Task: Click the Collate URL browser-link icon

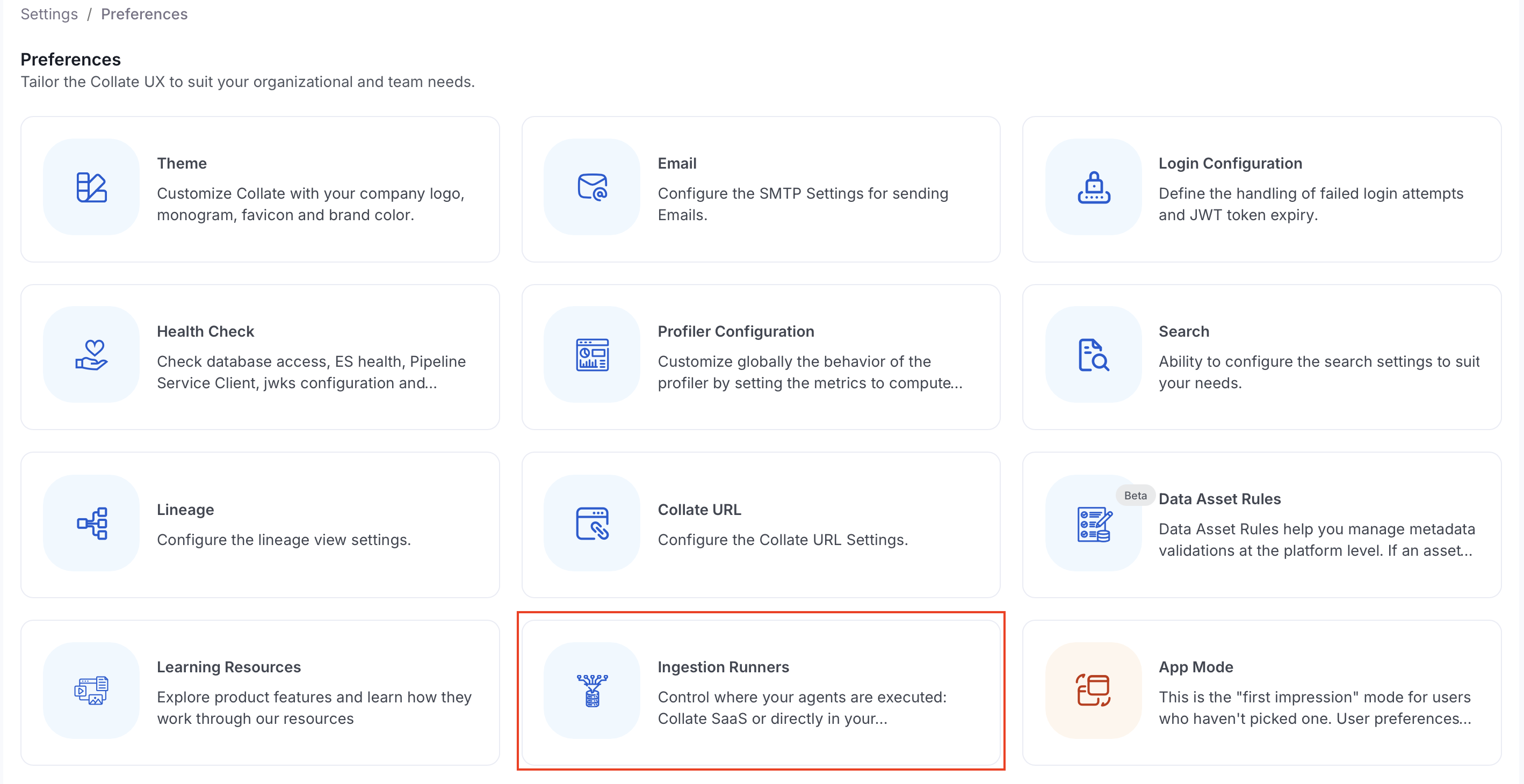Action: [592, 522]
